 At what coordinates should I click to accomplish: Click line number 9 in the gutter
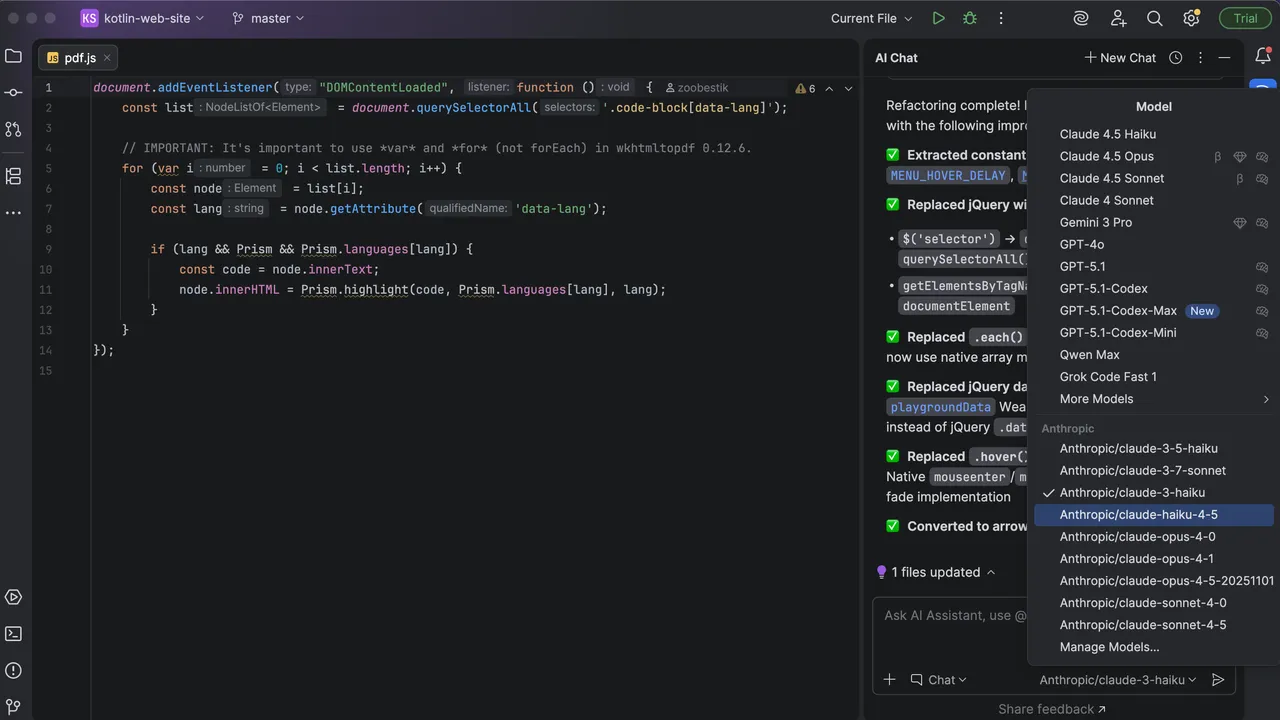tap(47, 249)
